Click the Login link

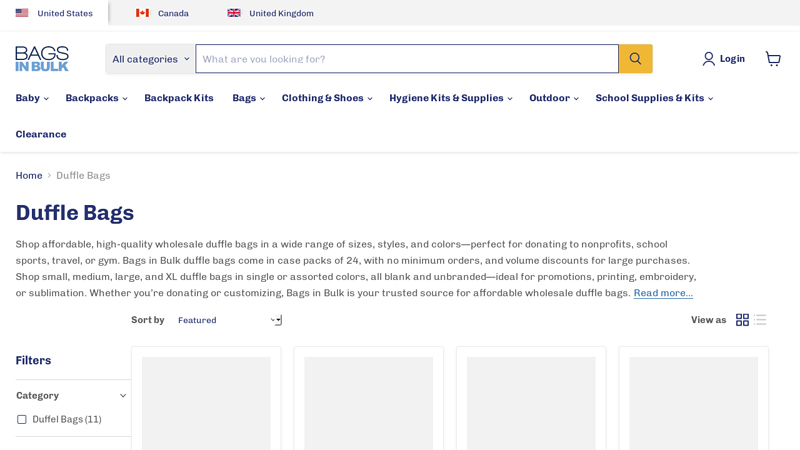pyautogui.click(x=724, y=59)
